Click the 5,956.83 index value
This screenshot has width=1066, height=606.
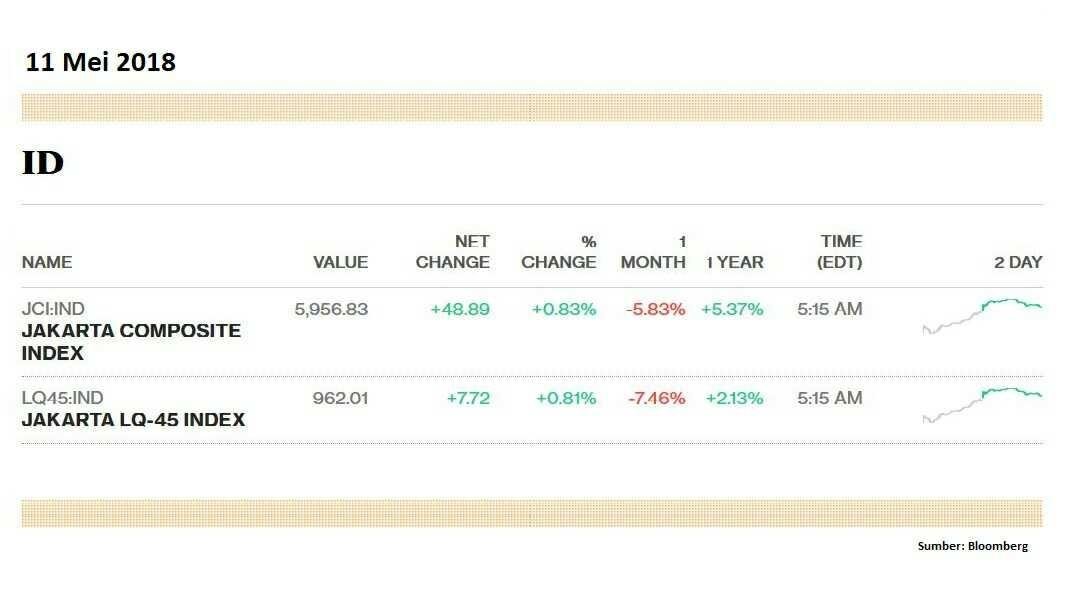coord(331,309)
